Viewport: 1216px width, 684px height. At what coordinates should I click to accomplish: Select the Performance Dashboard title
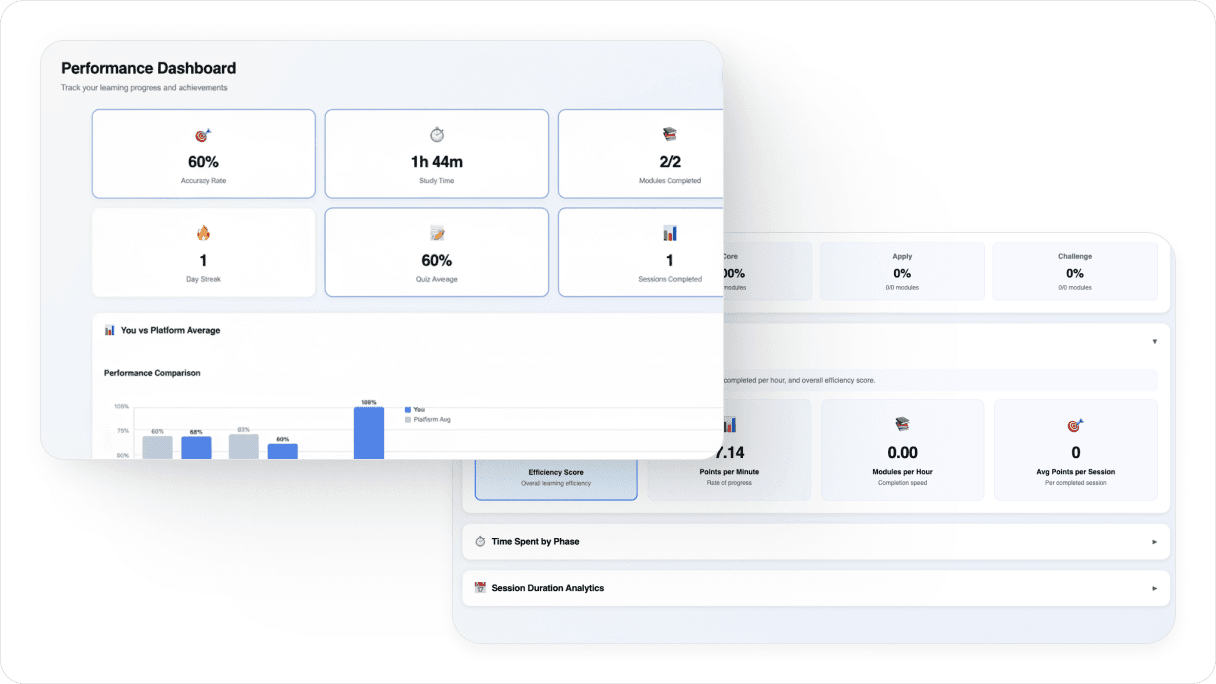(149, 68)
